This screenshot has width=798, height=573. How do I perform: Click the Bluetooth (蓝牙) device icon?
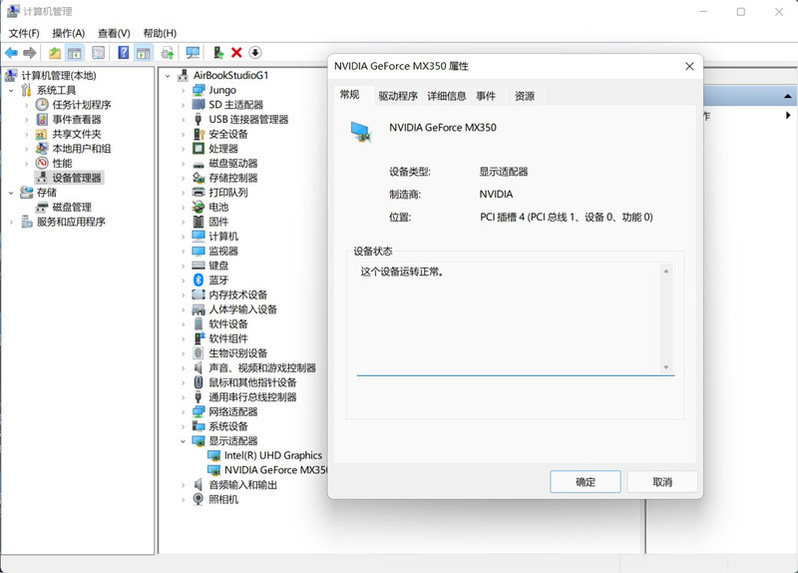tap(198, 280)
